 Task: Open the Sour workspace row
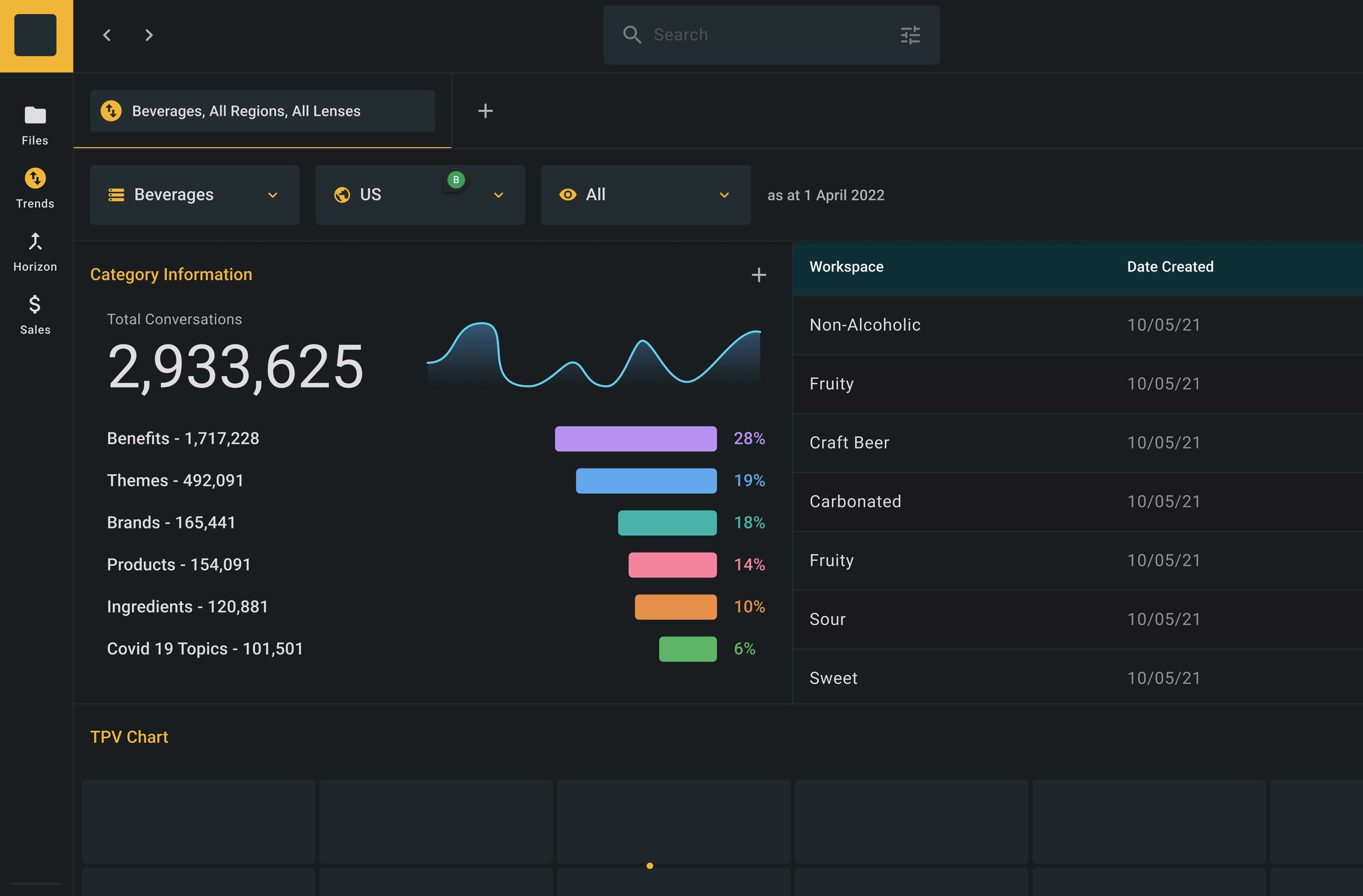1077,620
